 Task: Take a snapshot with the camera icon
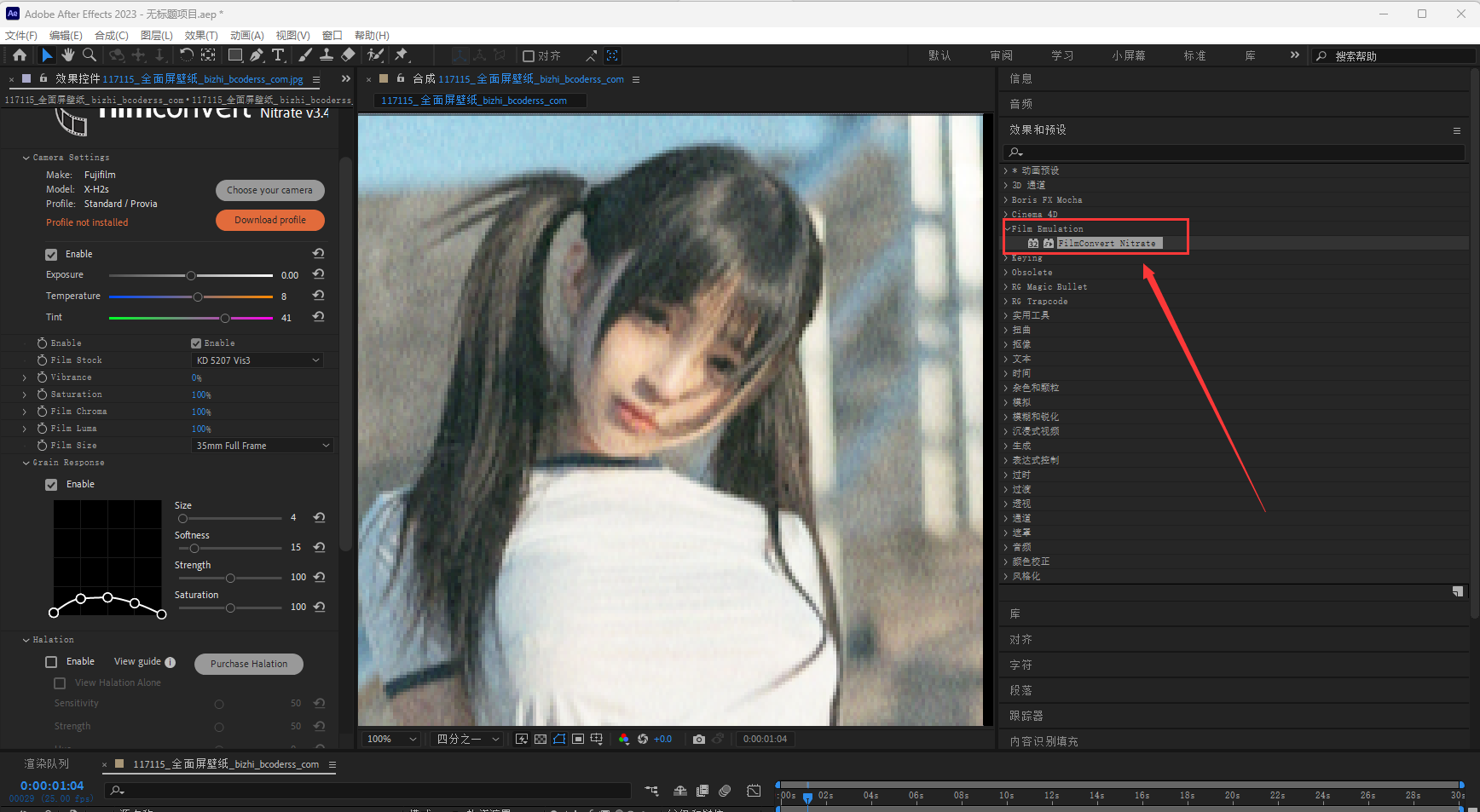point(699,739)
